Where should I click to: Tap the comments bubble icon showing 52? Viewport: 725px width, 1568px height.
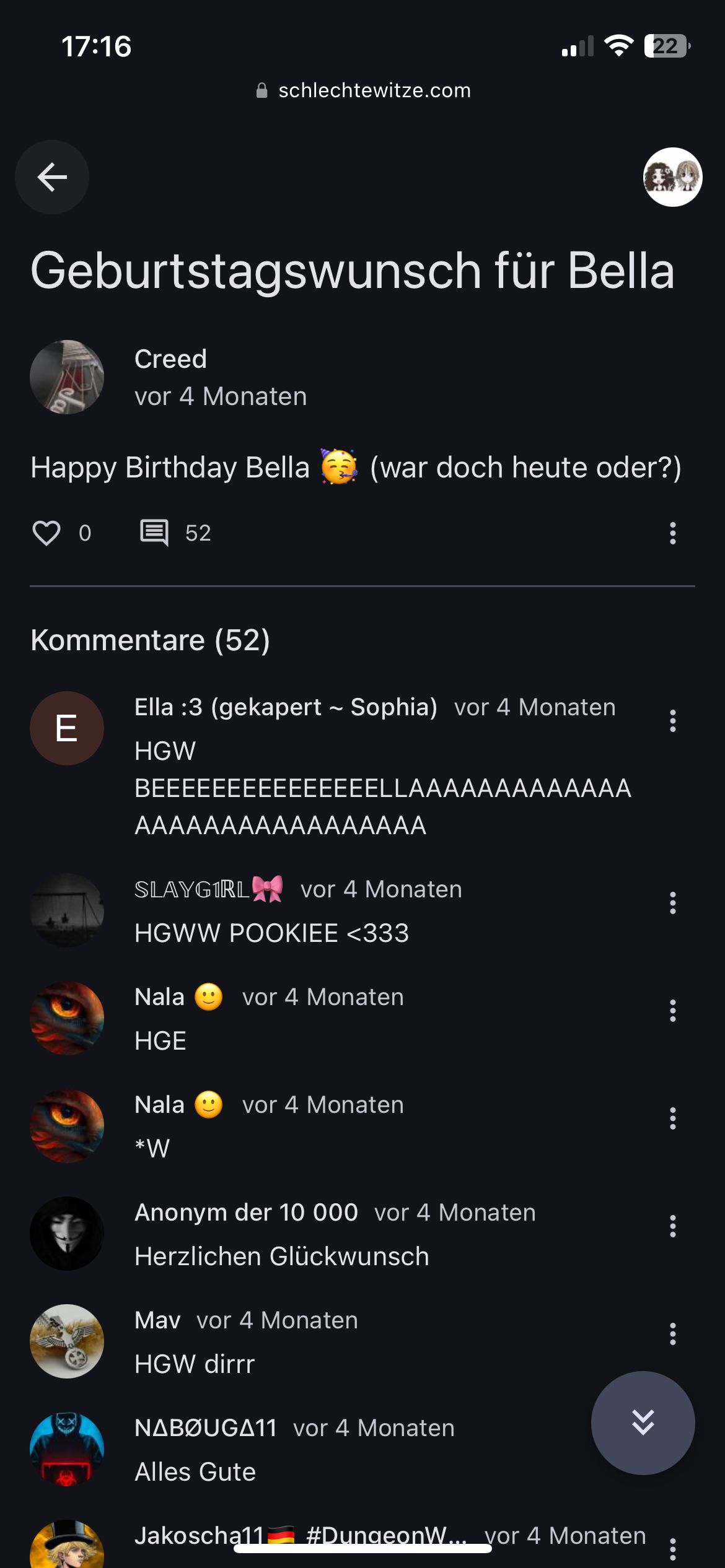[154, 533]
